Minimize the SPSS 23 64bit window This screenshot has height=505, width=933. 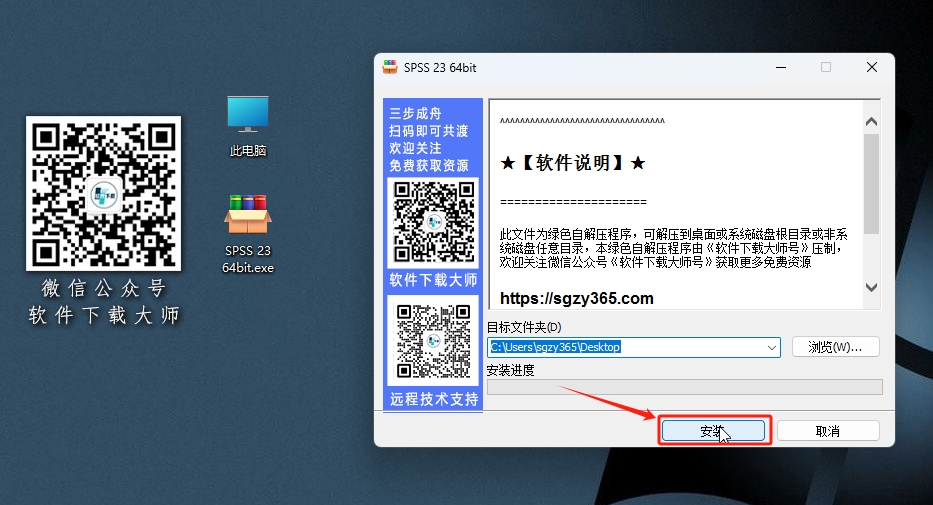781,67
